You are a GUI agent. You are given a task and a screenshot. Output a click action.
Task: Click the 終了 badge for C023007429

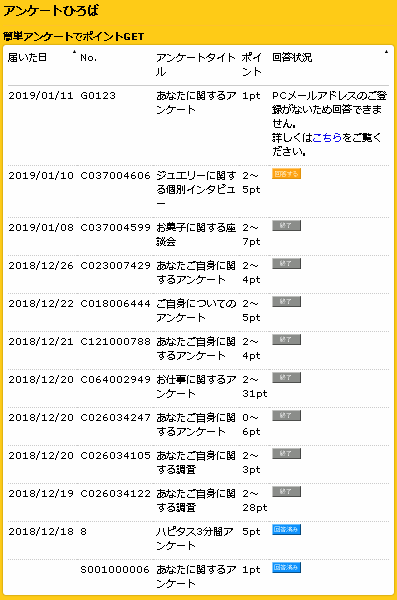(286, 264)
